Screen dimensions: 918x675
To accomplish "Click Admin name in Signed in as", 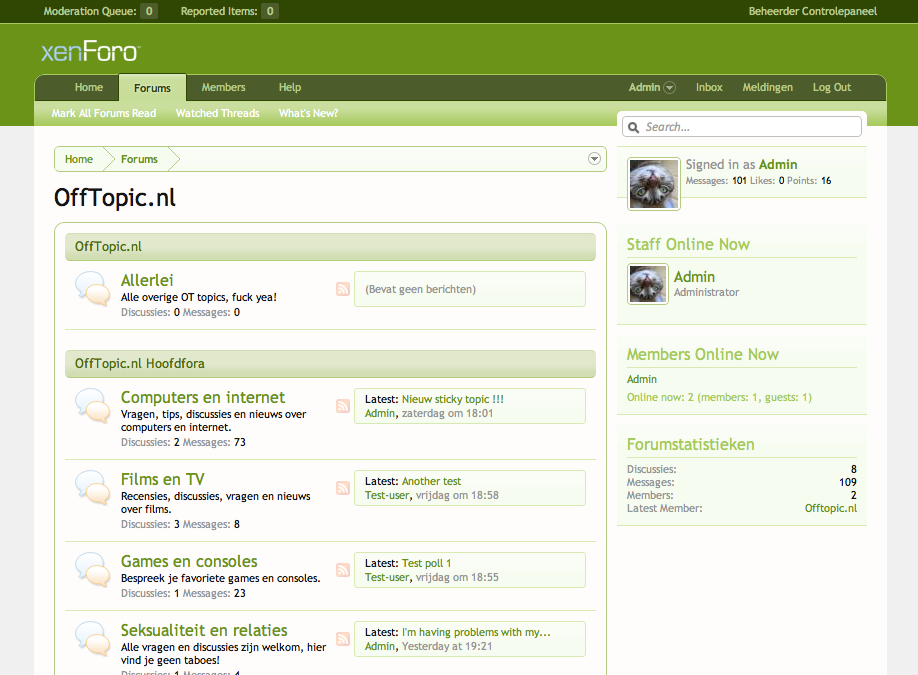I will pyautogui.click(x=777, y=165).
